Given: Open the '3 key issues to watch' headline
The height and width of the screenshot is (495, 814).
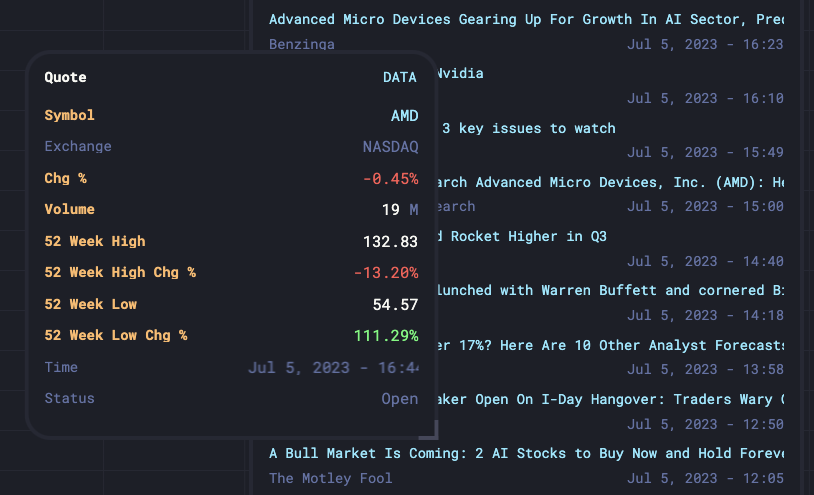Looking at the screenshot, I should click(x=528, y=128).
